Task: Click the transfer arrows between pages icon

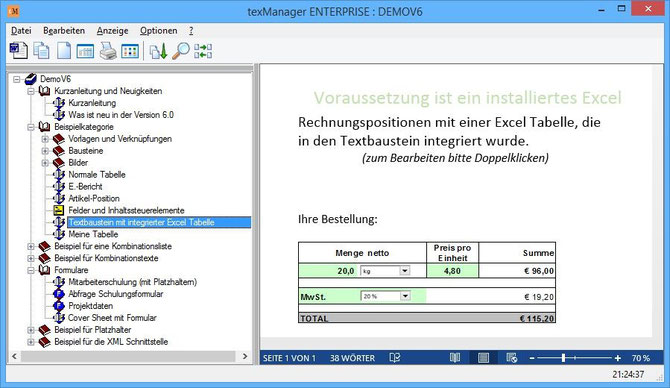Action: pyautogui.click(x=203, y=51)
